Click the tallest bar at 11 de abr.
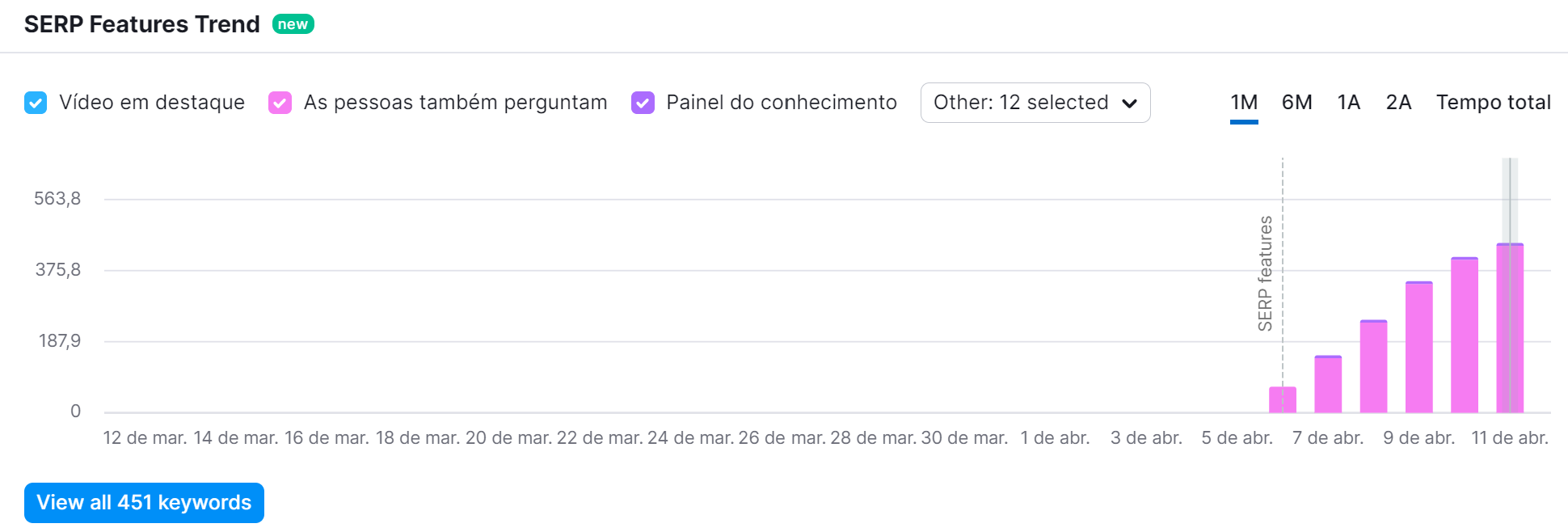Screen dimensions: 1568x532 [x=1510, y=327]
